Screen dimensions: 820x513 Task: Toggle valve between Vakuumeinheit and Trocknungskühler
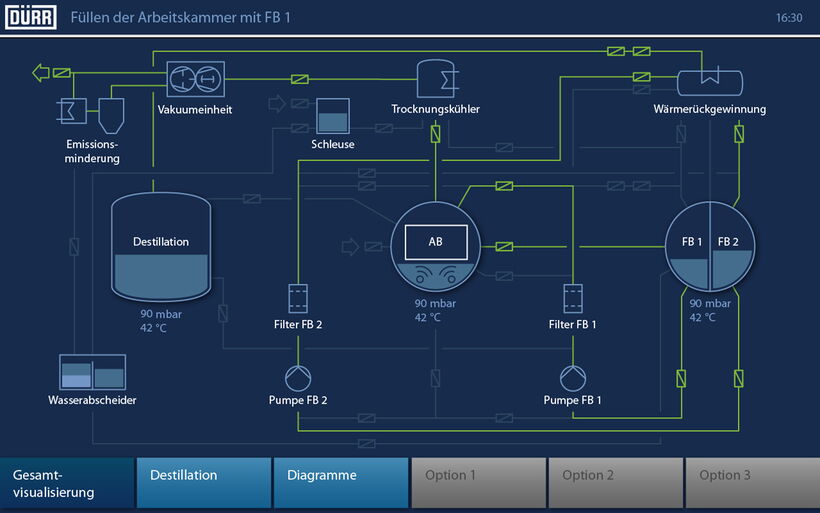(x=300, y=79)
